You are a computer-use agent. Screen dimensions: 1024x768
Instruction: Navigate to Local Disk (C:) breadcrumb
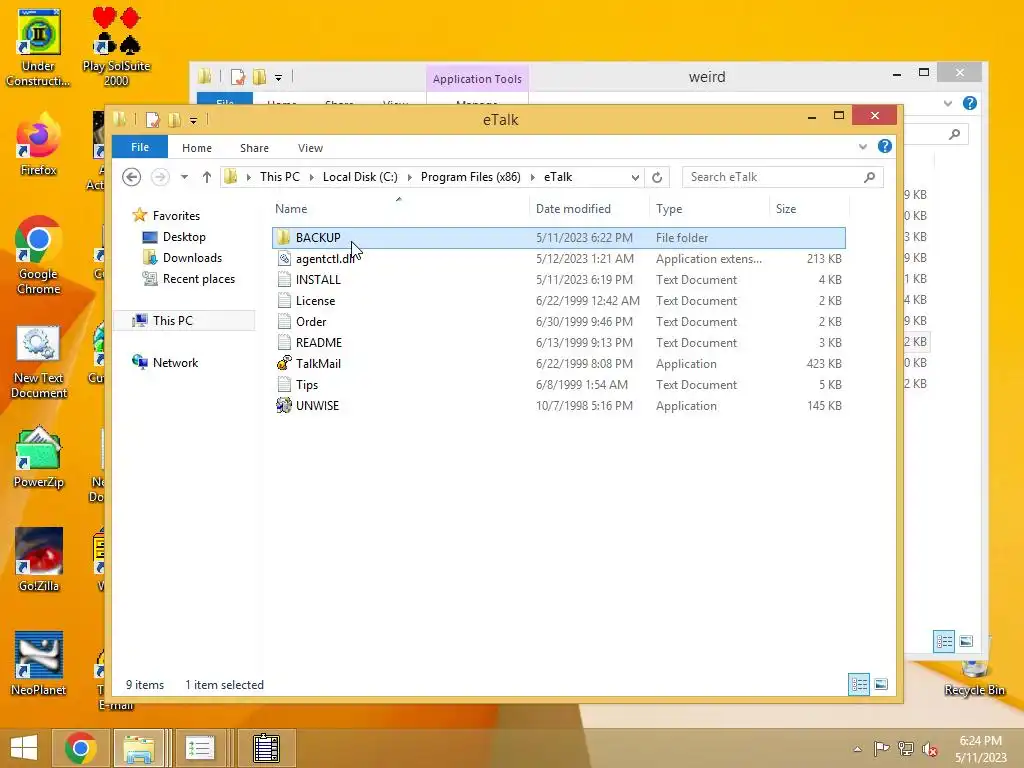click(x=360, y=177)
